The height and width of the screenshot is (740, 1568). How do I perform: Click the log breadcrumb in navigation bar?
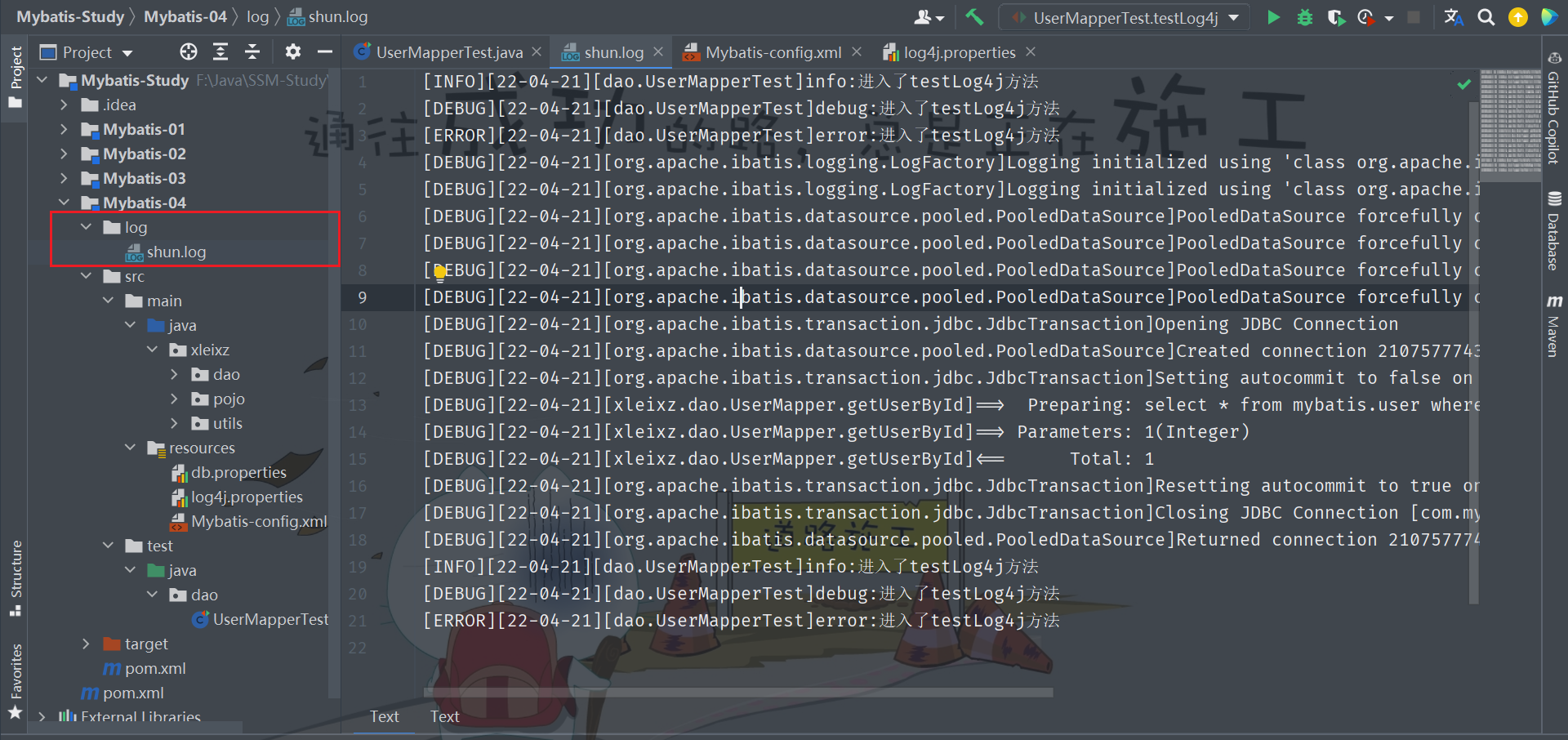pos(257,16)
